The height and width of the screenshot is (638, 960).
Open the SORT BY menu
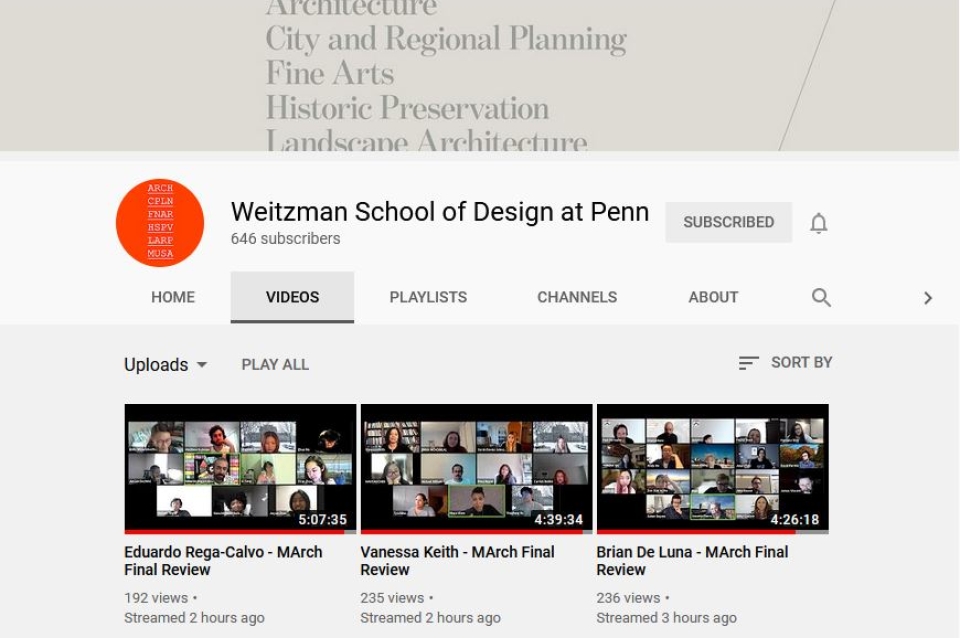pyautogui.click(x=785, y=362)
